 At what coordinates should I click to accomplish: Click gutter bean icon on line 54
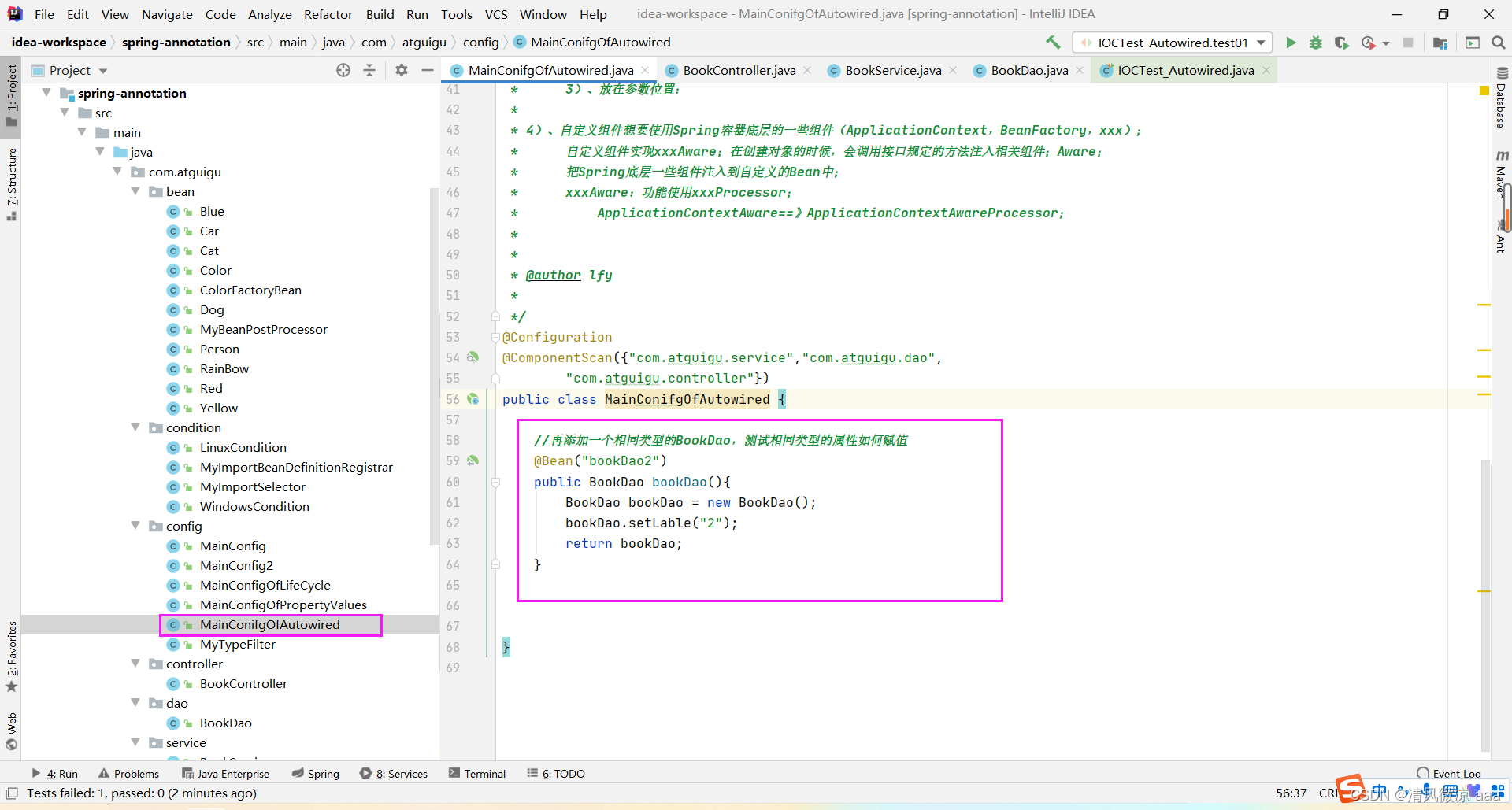(x=472, y=357)
